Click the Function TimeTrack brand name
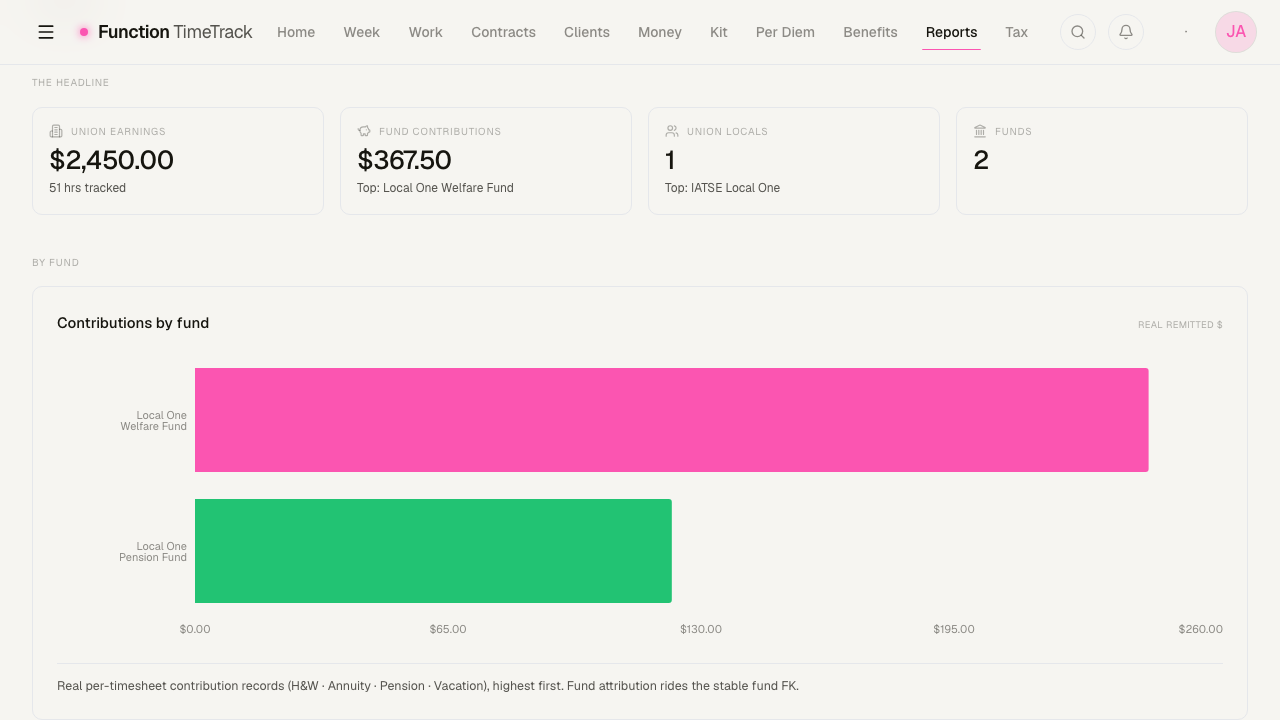This screenshot has width=1280, height=720. pyautogui.click(x=175, y=32)
